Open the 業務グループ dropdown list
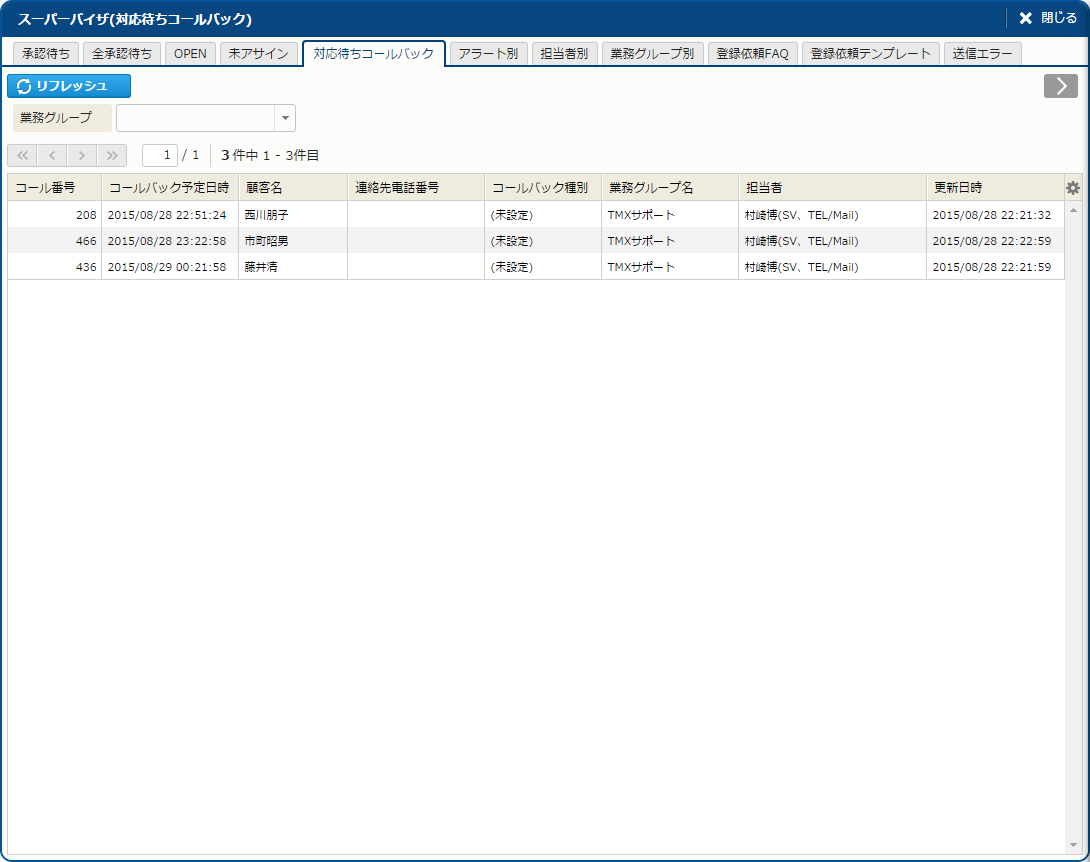 tap(285, 118)
